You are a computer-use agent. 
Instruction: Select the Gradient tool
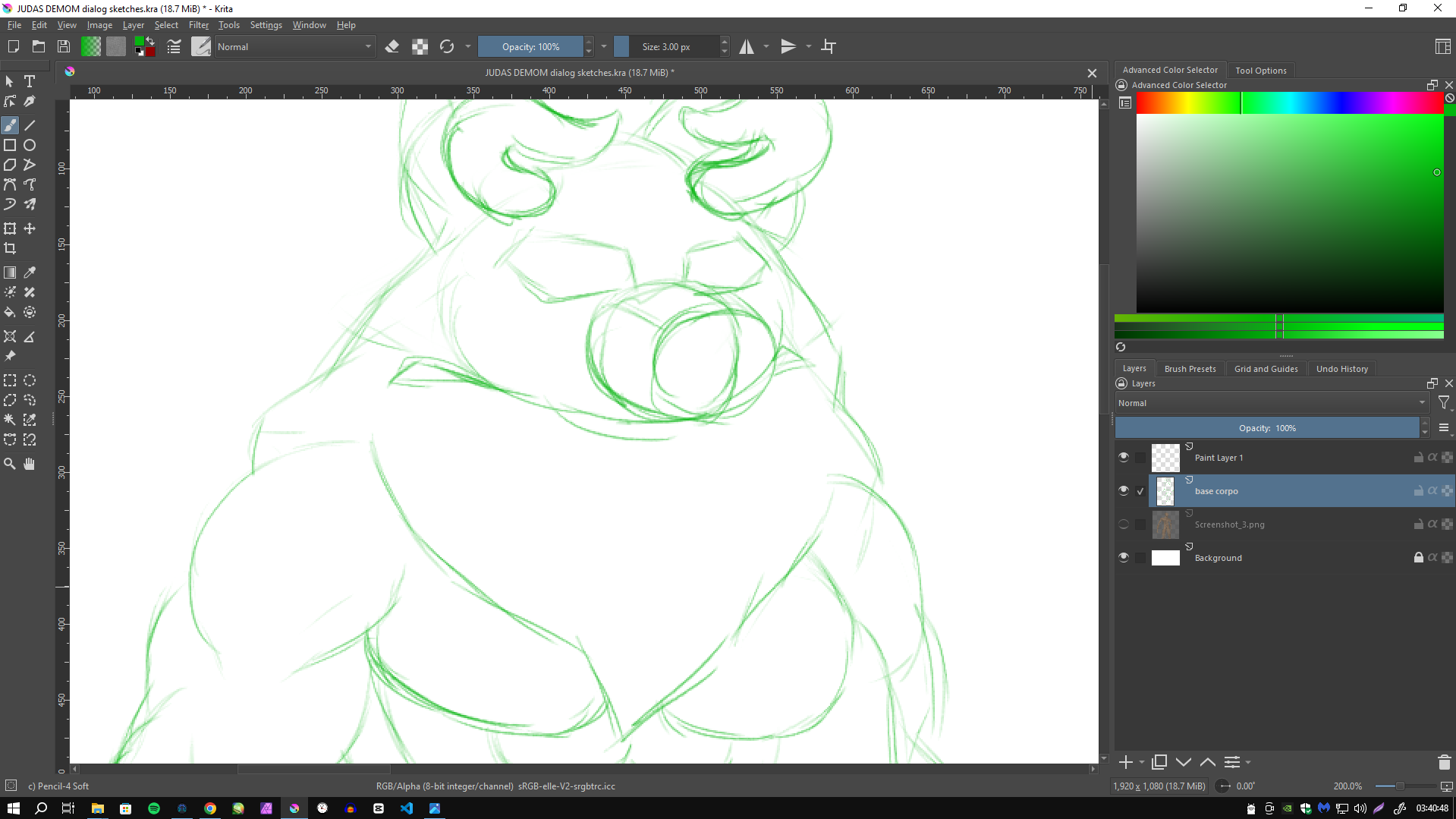click(10, 272)
